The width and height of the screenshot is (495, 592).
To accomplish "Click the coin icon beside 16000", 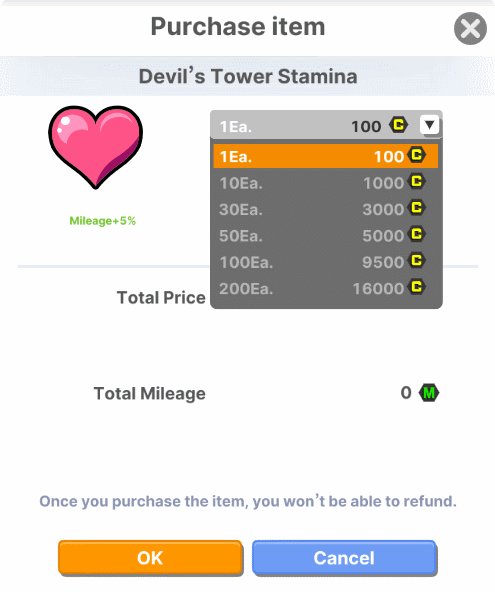I will [417, 287].
